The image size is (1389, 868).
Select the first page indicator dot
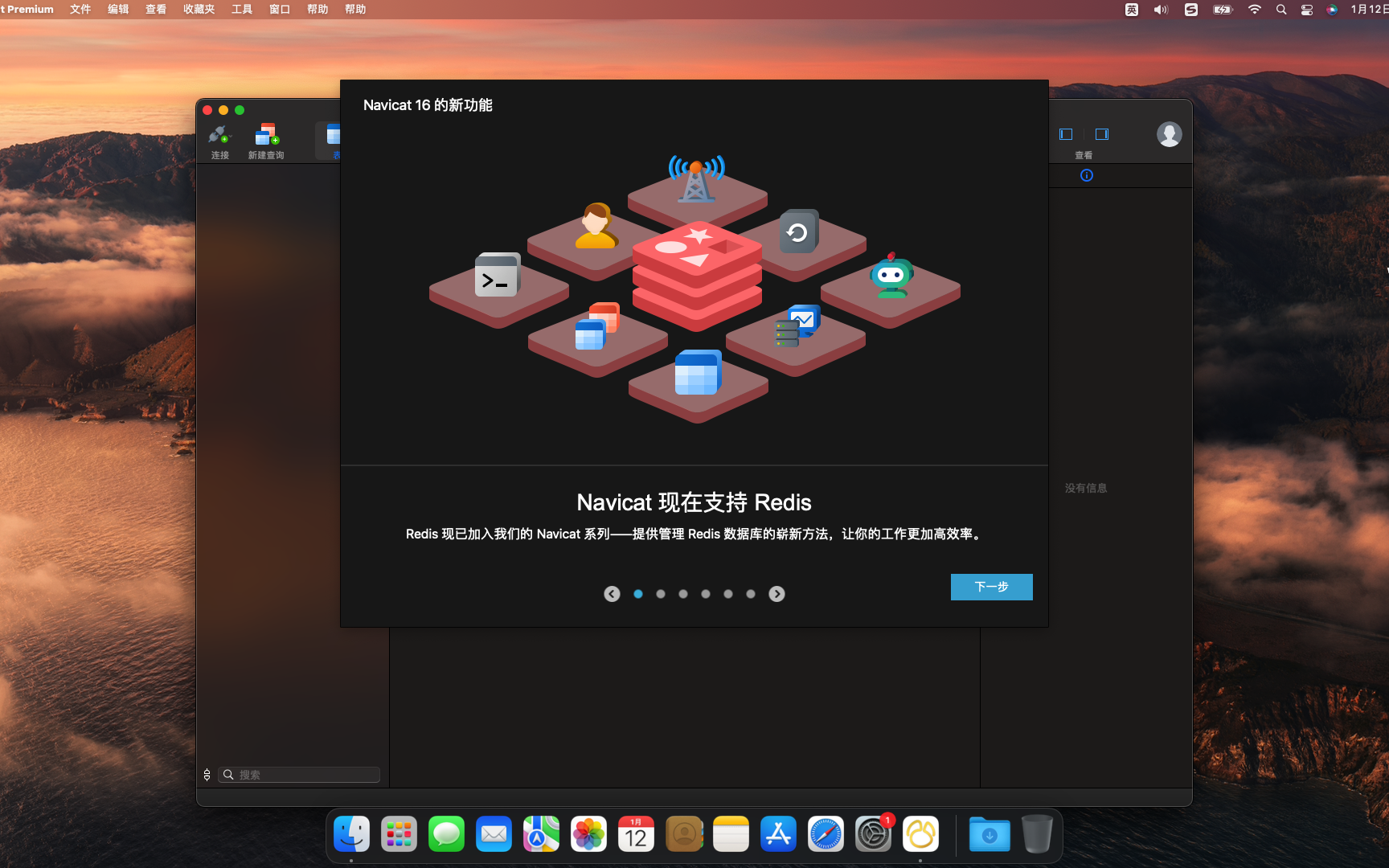tap(638, 594)
